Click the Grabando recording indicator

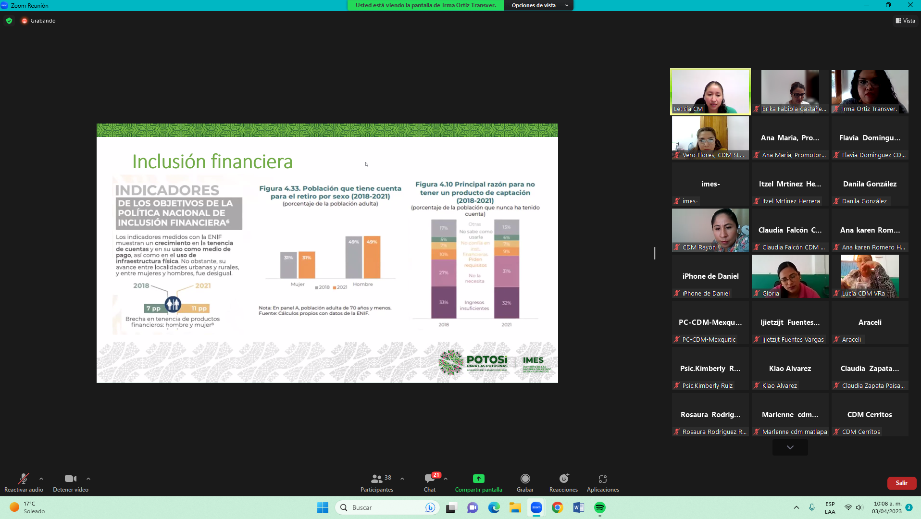tap(40, 20)
